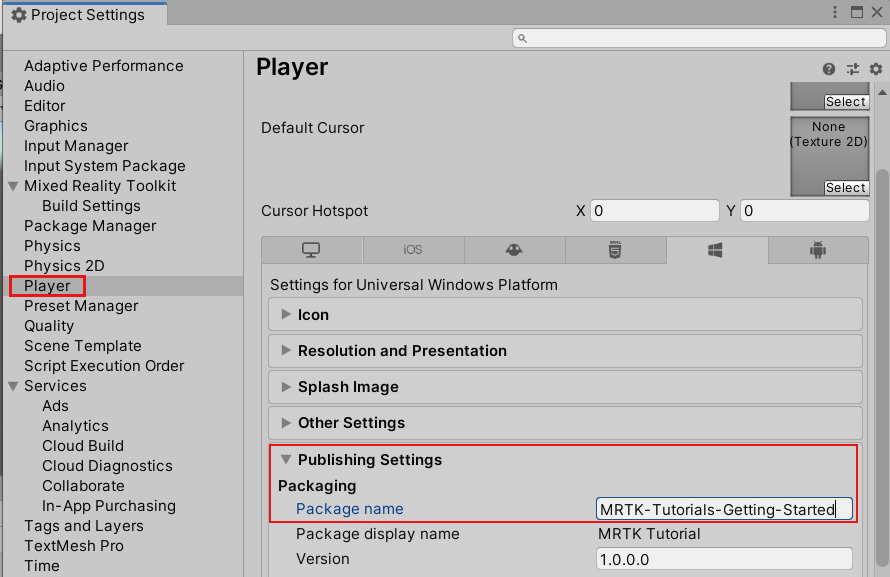Click the settings gear in Player header
This screenshot has height=577, width=890.
pyautogui.click(x=875, y=69)
